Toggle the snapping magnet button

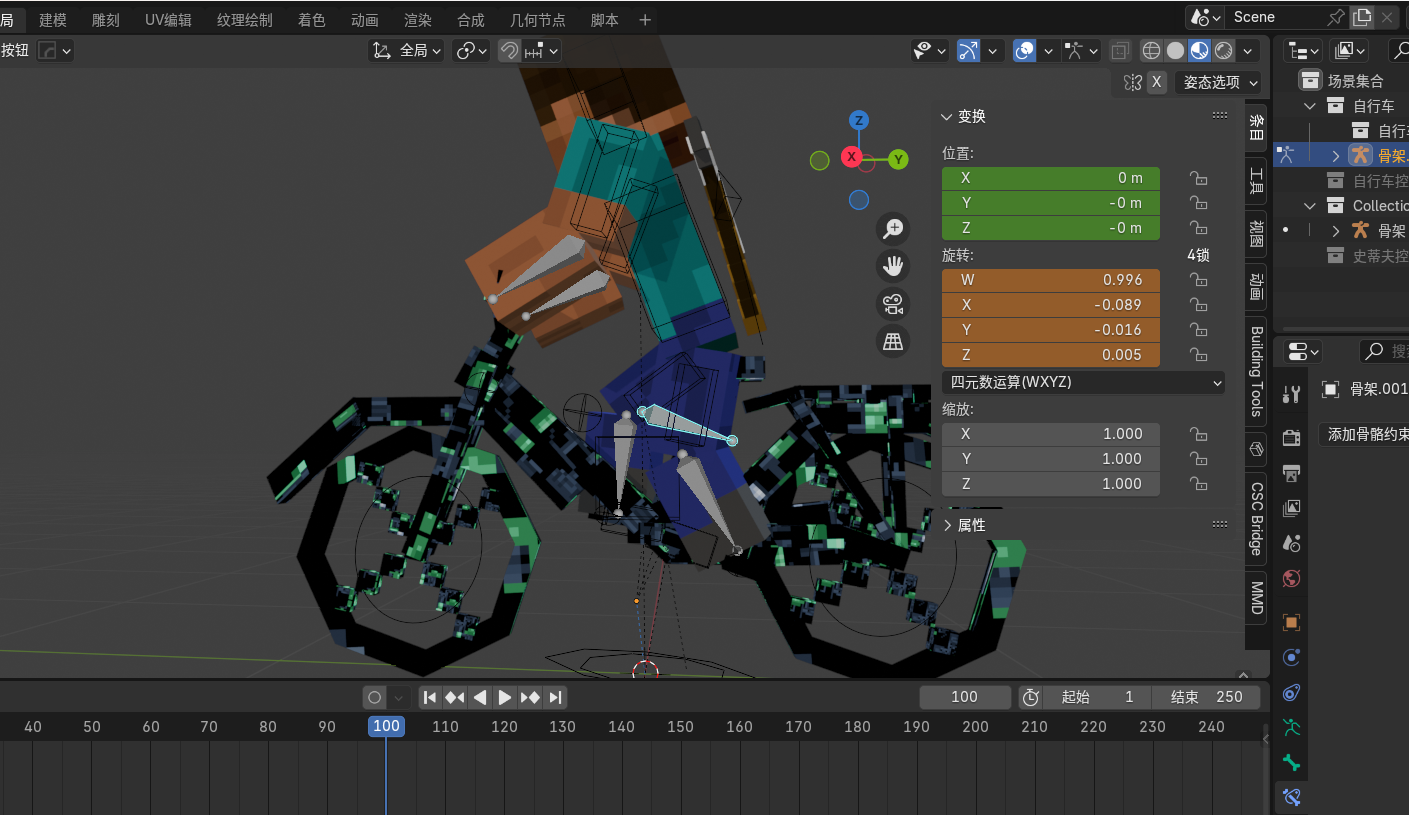tap(510, 50)
